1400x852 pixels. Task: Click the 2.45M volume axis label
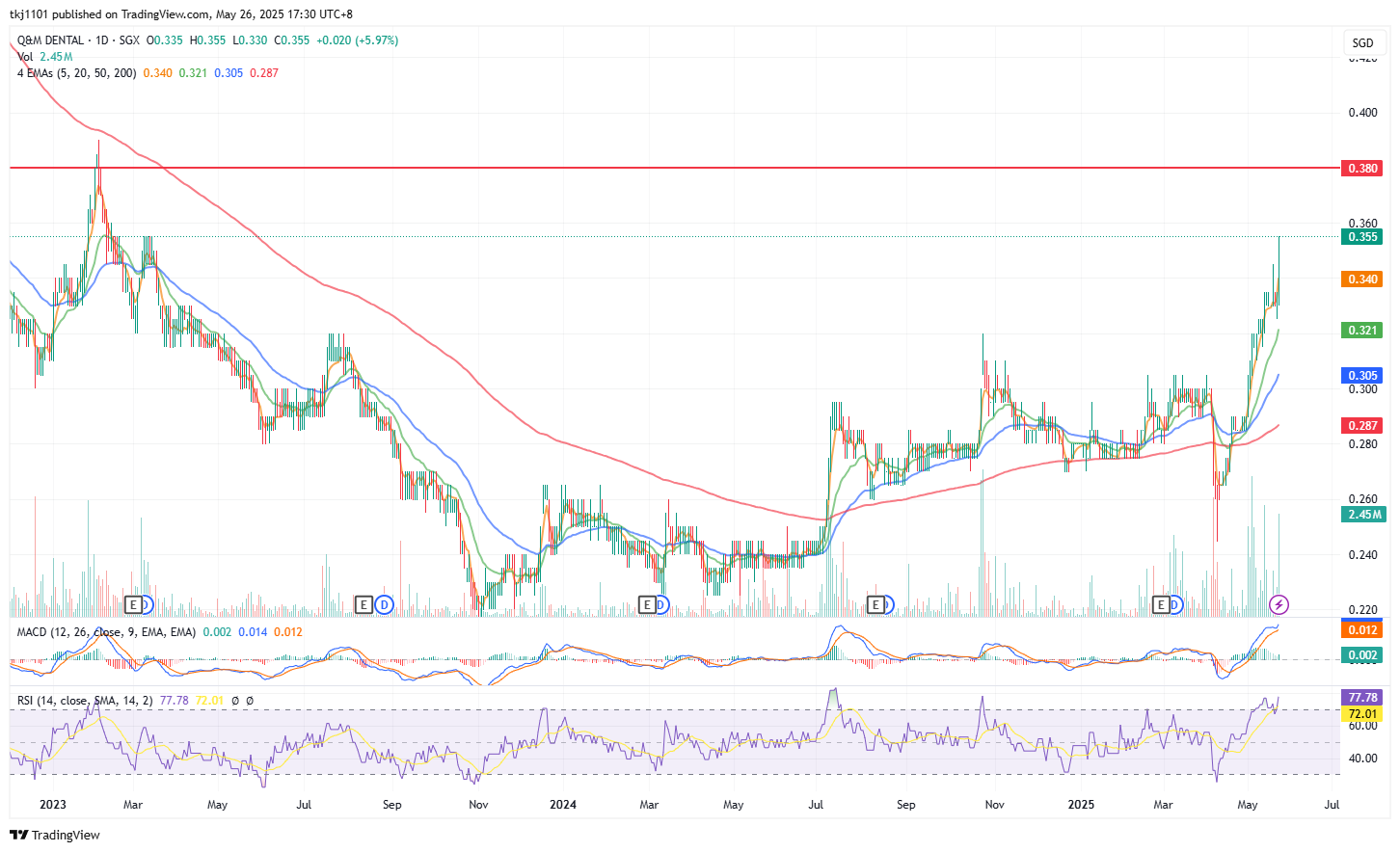[1363, 514]
